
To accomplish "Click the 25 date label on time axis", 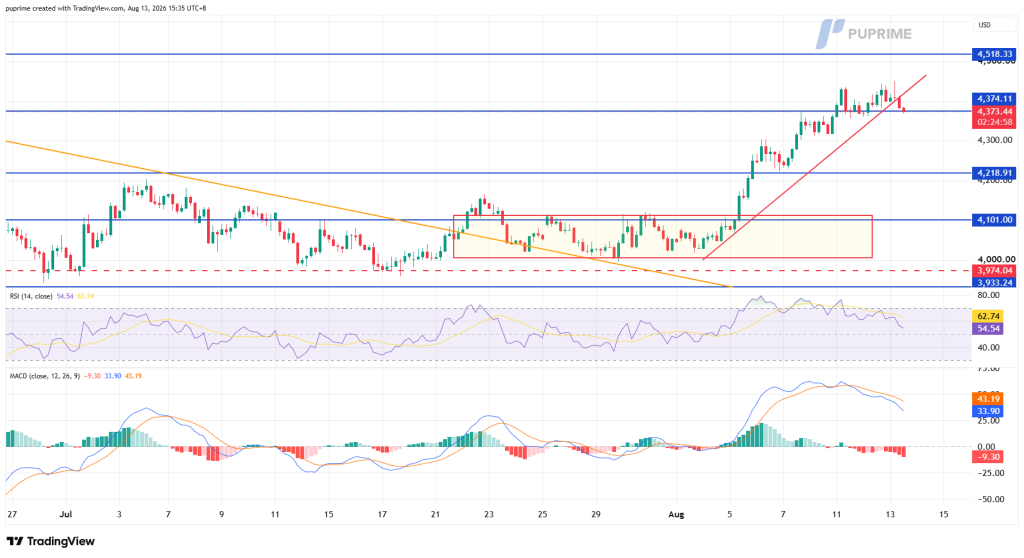I will 543,514.
